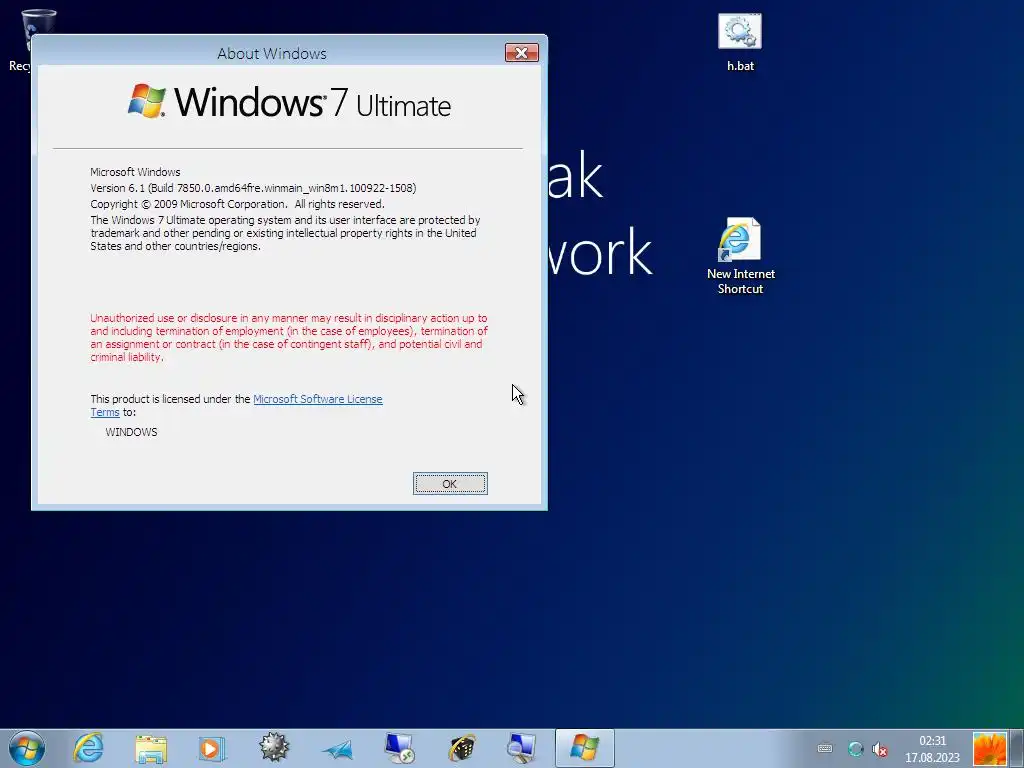Click the paper airplane taskbar icon

click(x=337, y=750)
